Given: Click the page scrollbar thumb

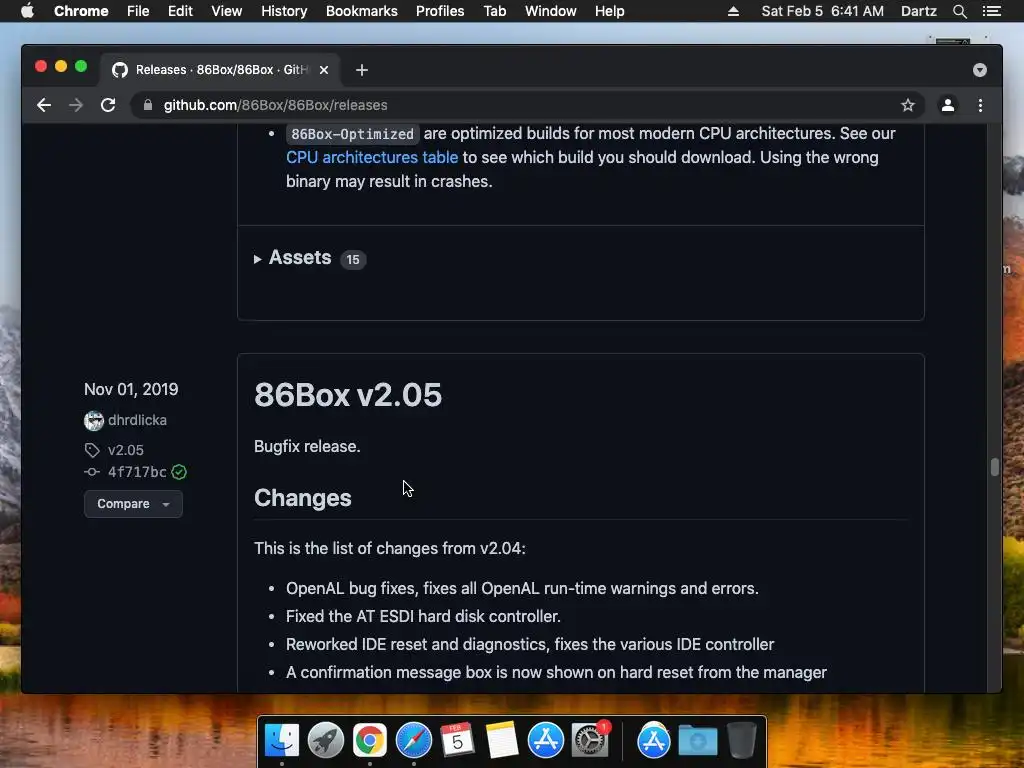Looking at the screenshot, I should (995, 467).
